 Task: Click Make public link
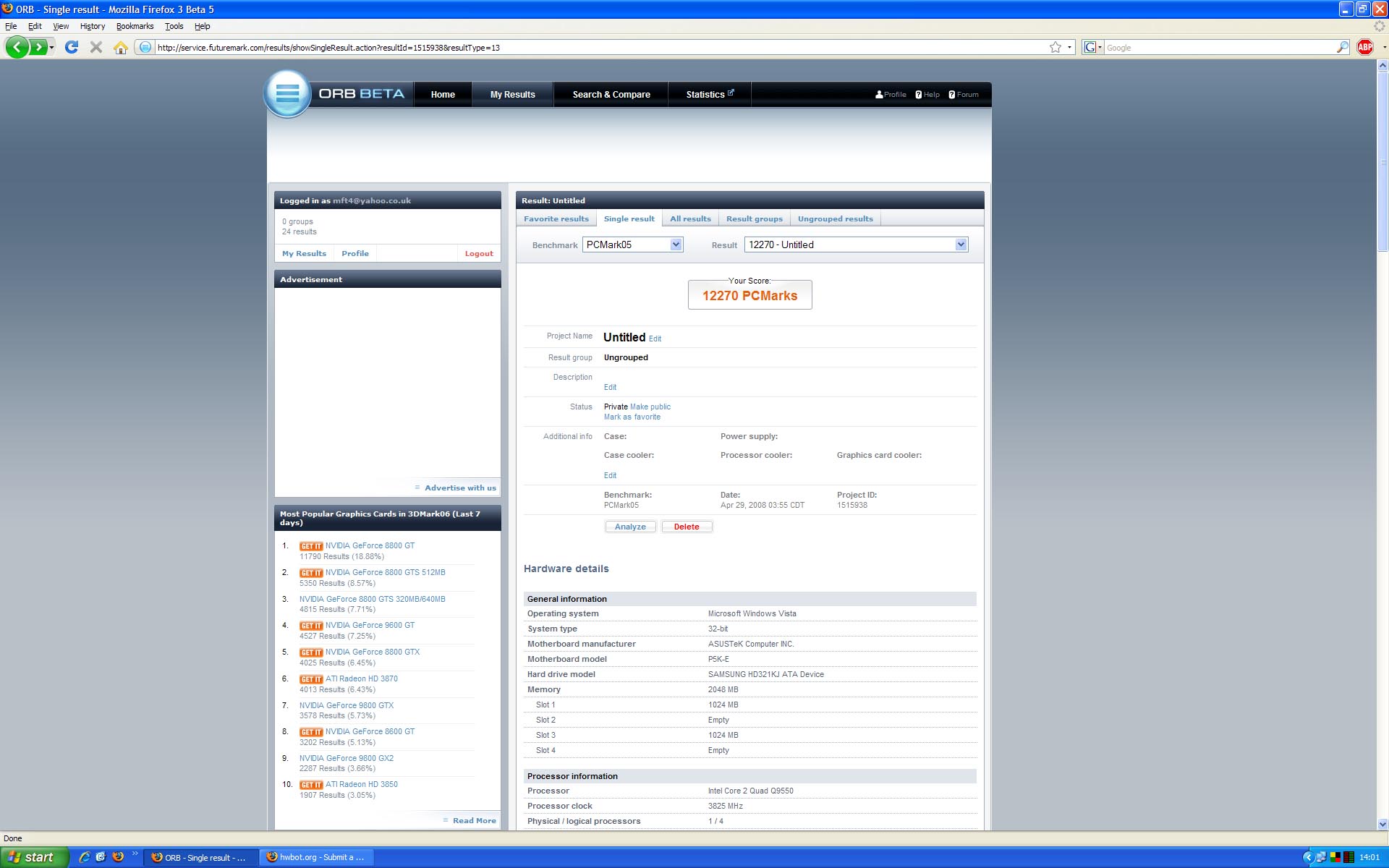pyautogui.click(x=650, y=407)
